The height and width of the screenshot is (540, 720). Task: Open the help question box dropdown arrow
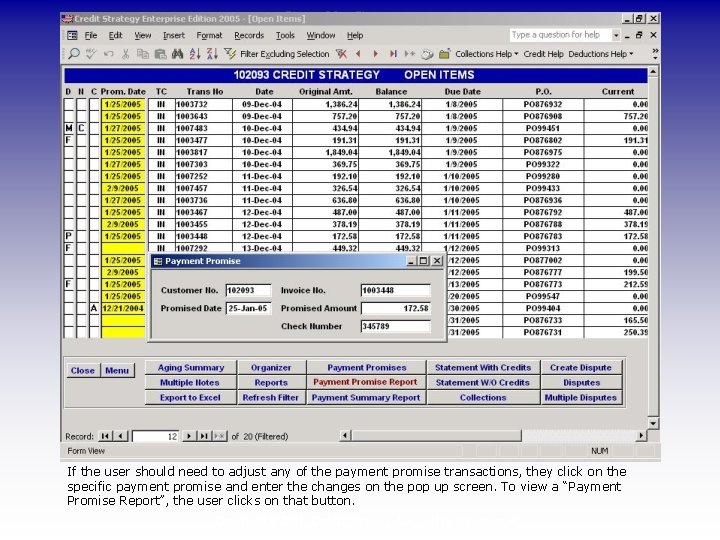click(x=616, y=35)
